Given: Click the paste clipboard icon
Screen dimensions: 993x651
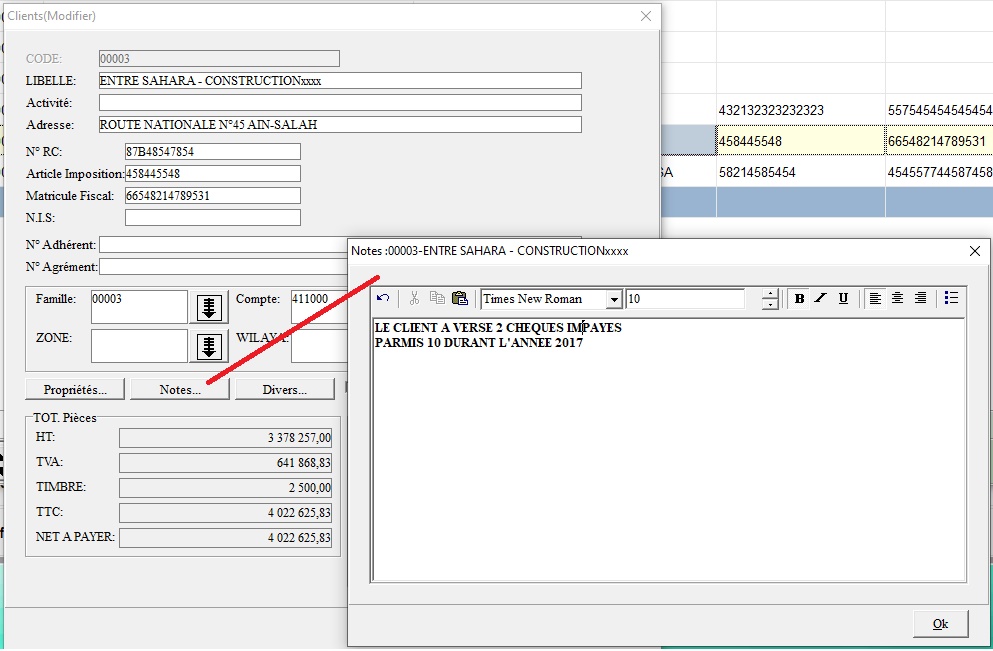Looking at the screenshot, I should pos(459,298).
